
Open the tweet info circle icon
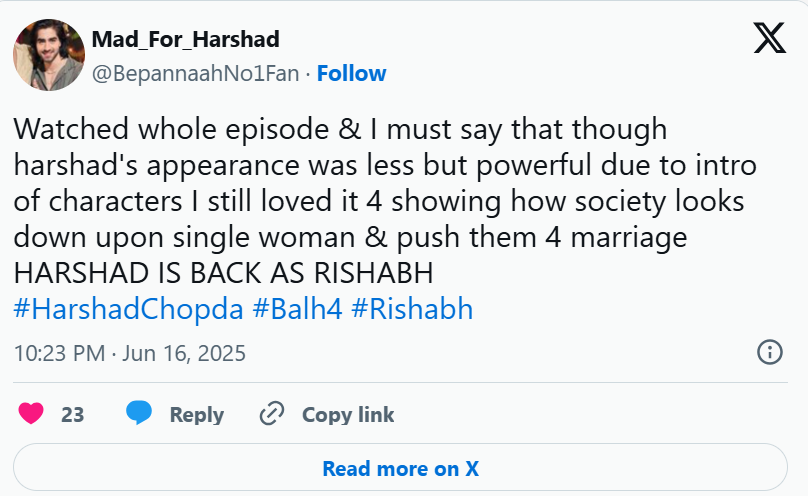point(769,353)
